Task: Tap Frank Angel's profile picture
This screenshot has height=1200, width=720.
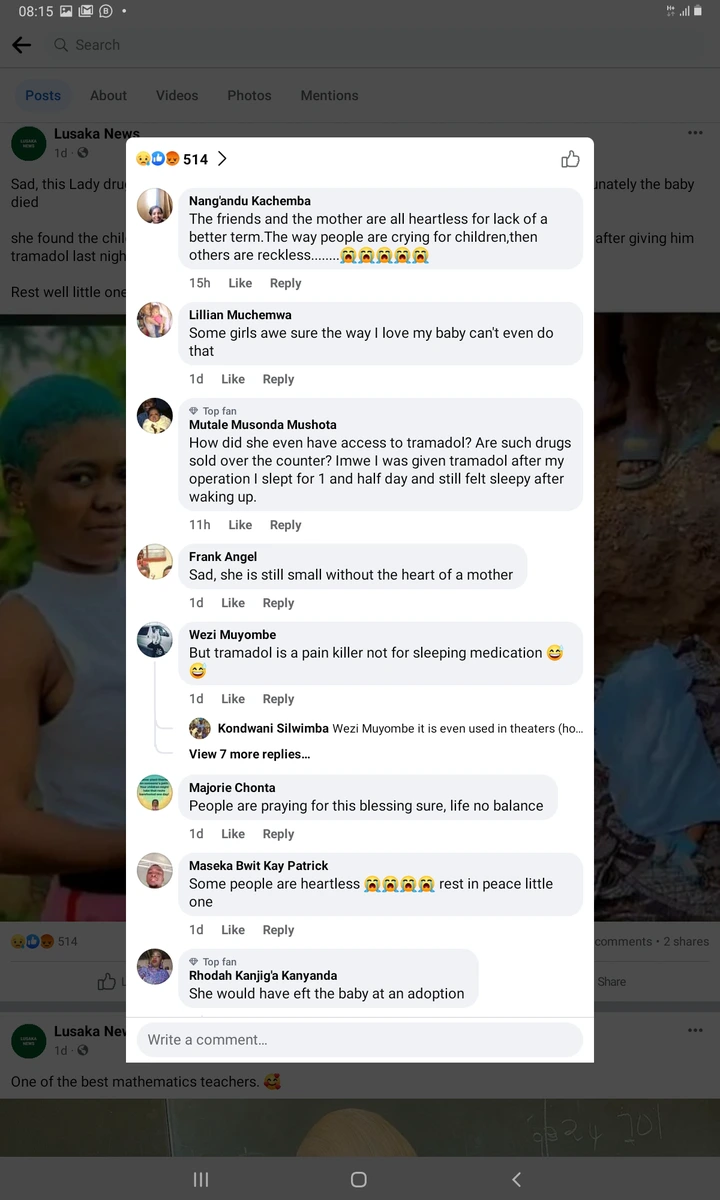Action: [155, 561]
